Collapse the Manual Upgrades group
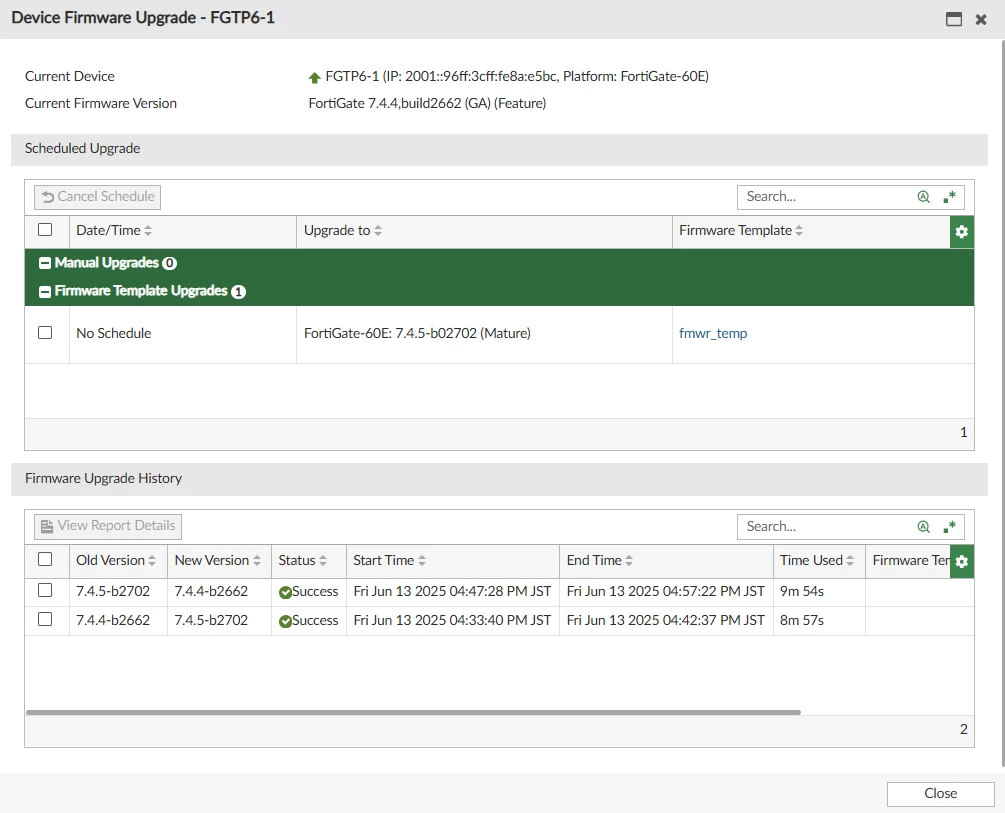The height and width of the screenshot is (813, 1005). 45,263
